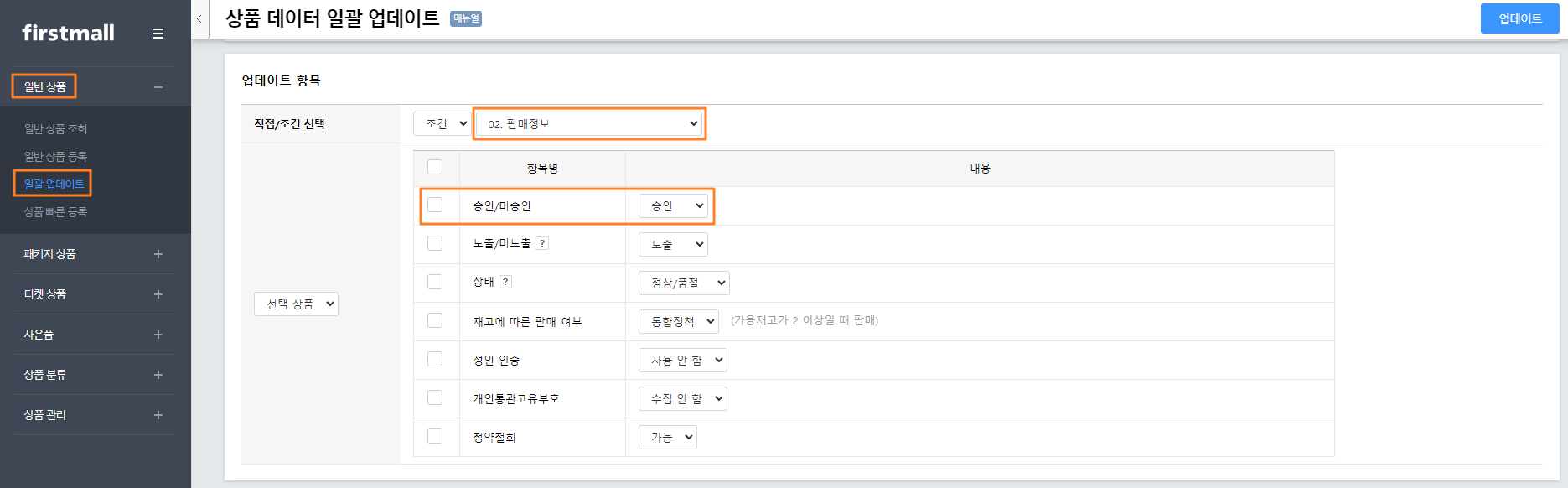This screenshot has width=1568, height=488.
Task: Select the 티켓 상품 menu
Action: pyautogui.click(x=44, y=294)
